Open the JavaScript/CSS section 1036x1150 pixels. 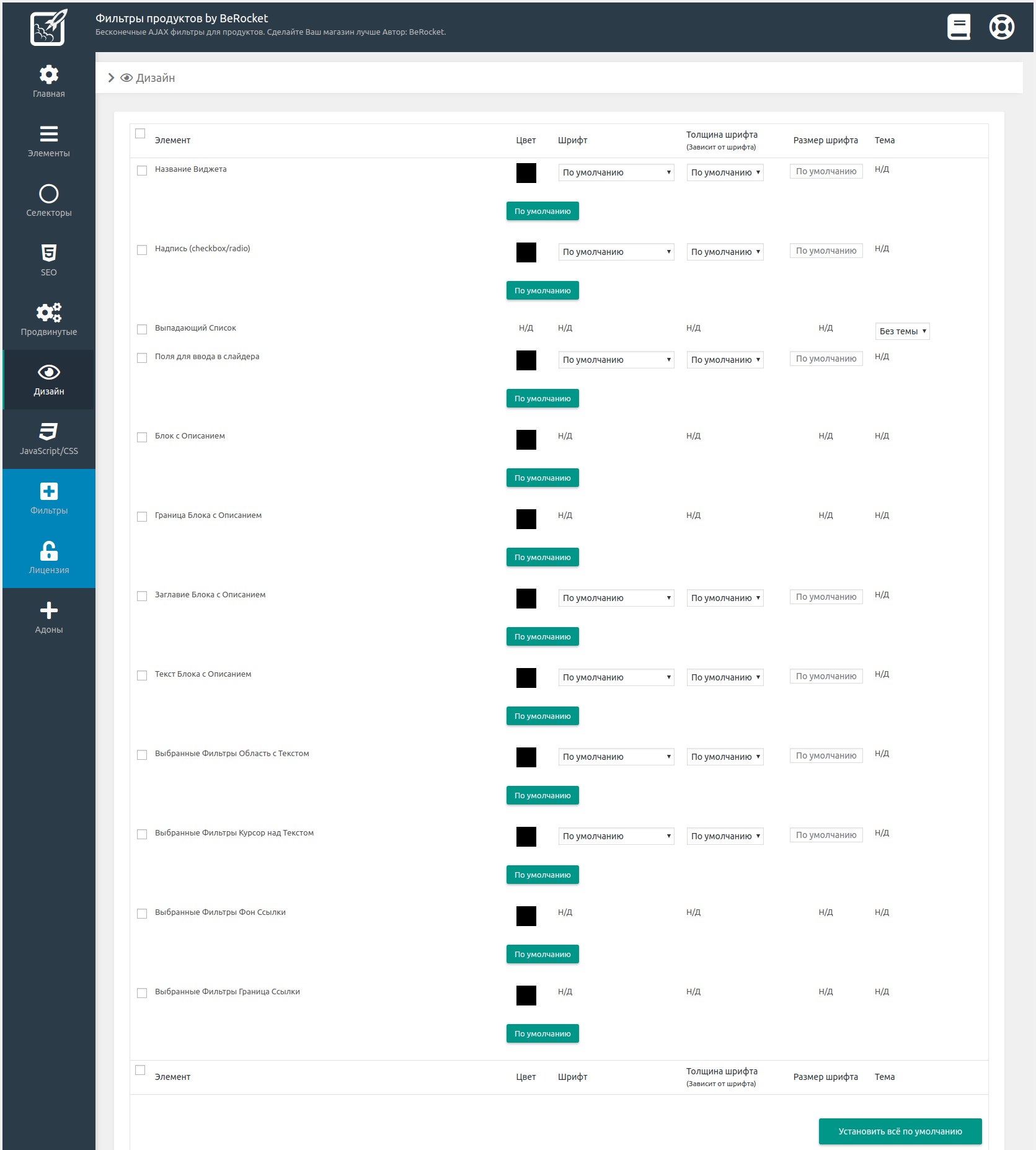pyautogui.click(x=48, y=439)
